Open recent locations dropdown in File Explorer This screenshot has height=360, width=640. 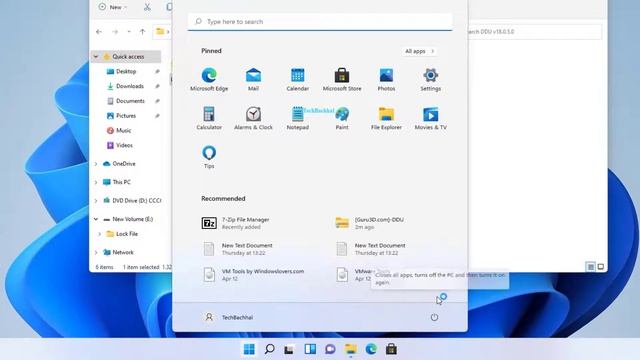[129, 31]
